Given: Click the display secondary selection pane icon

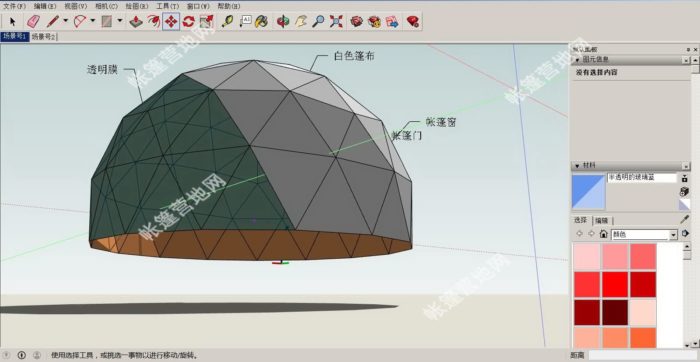Looking at the screenshot, I should 685,178.
